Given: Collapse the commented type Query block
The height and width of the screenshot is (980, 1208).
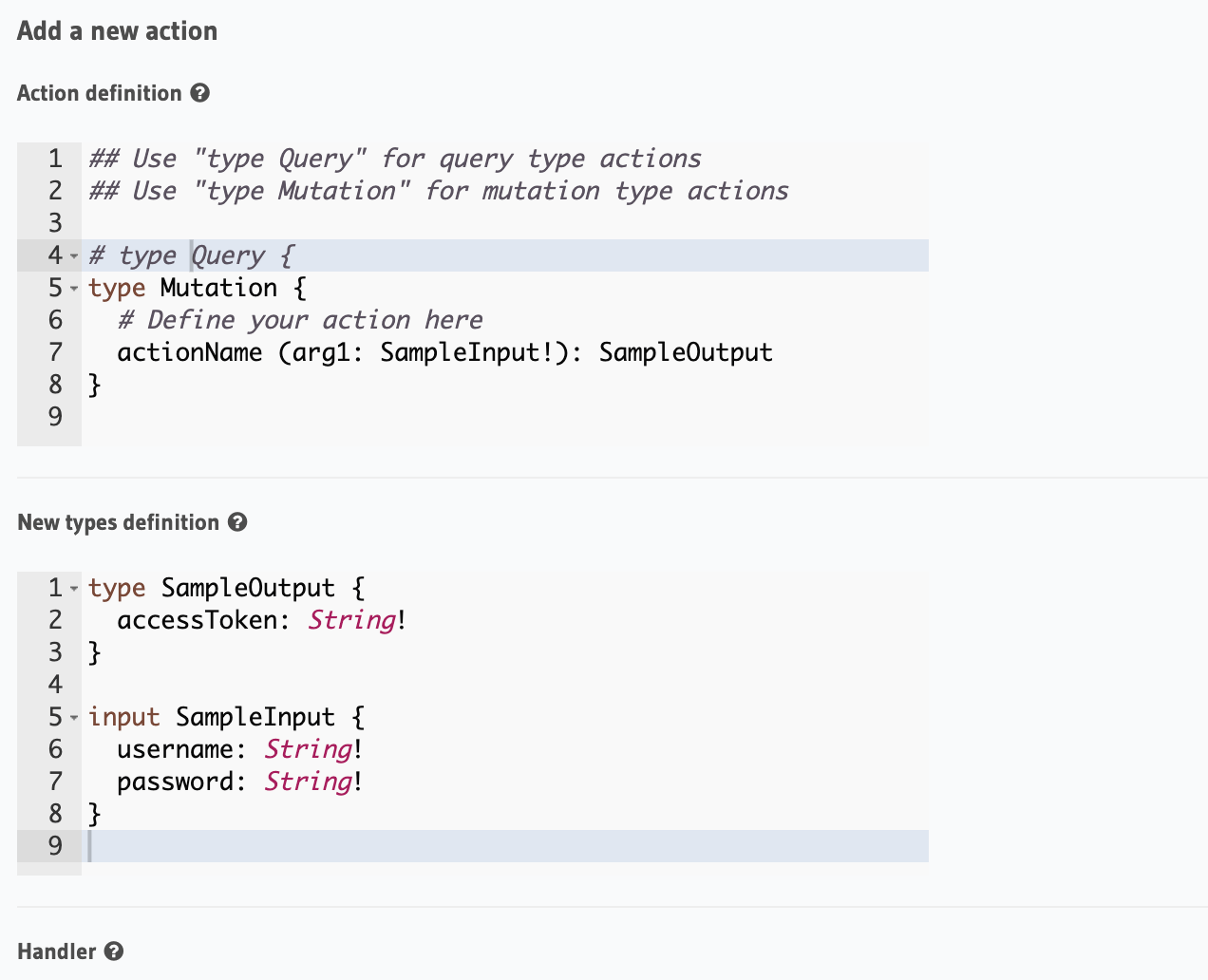Looking at the screenshot, I should point(75,256).
